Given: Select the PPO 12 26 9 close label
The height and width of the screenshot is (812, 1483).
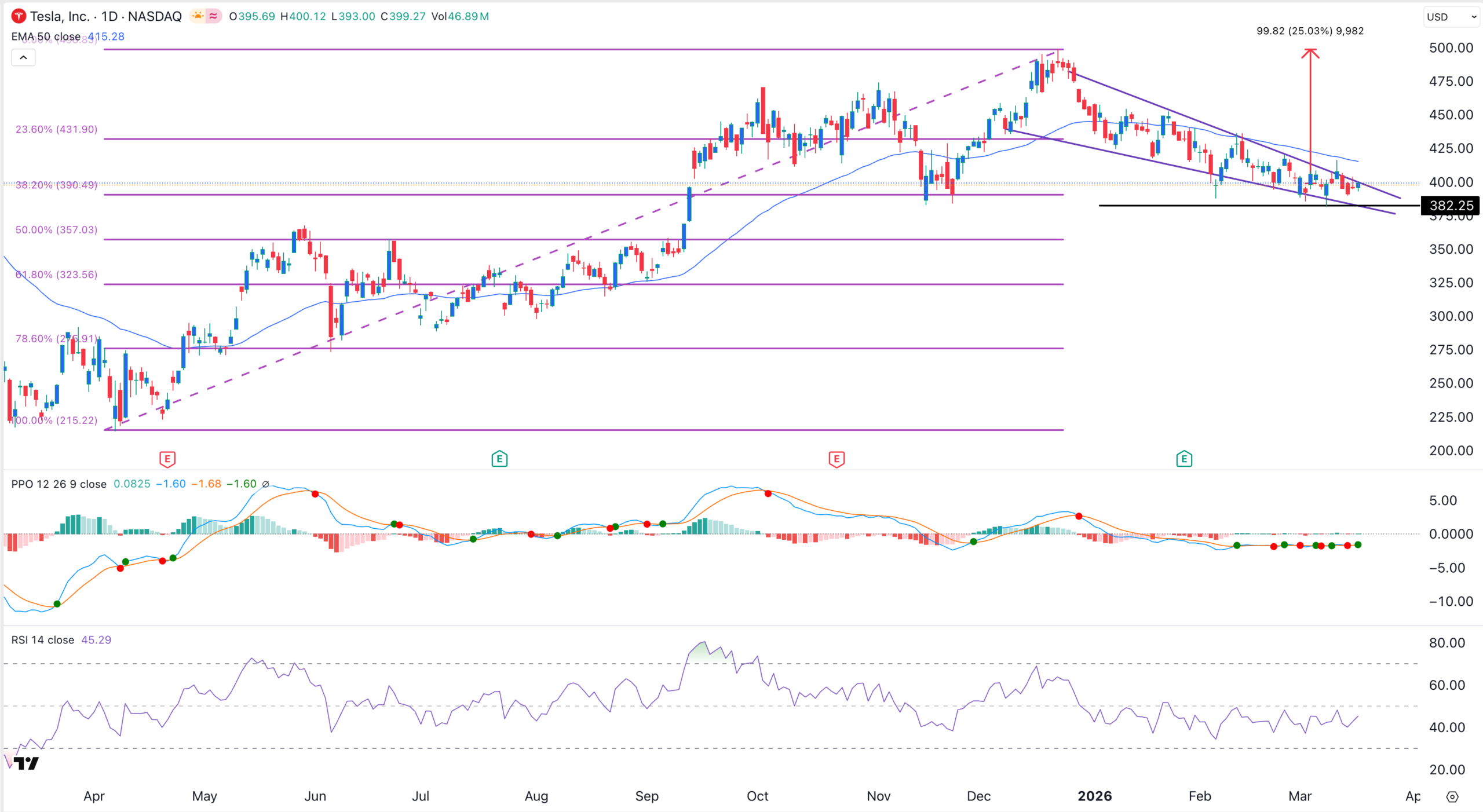Looking at the screenshot, I should click(x=59, y=484).
